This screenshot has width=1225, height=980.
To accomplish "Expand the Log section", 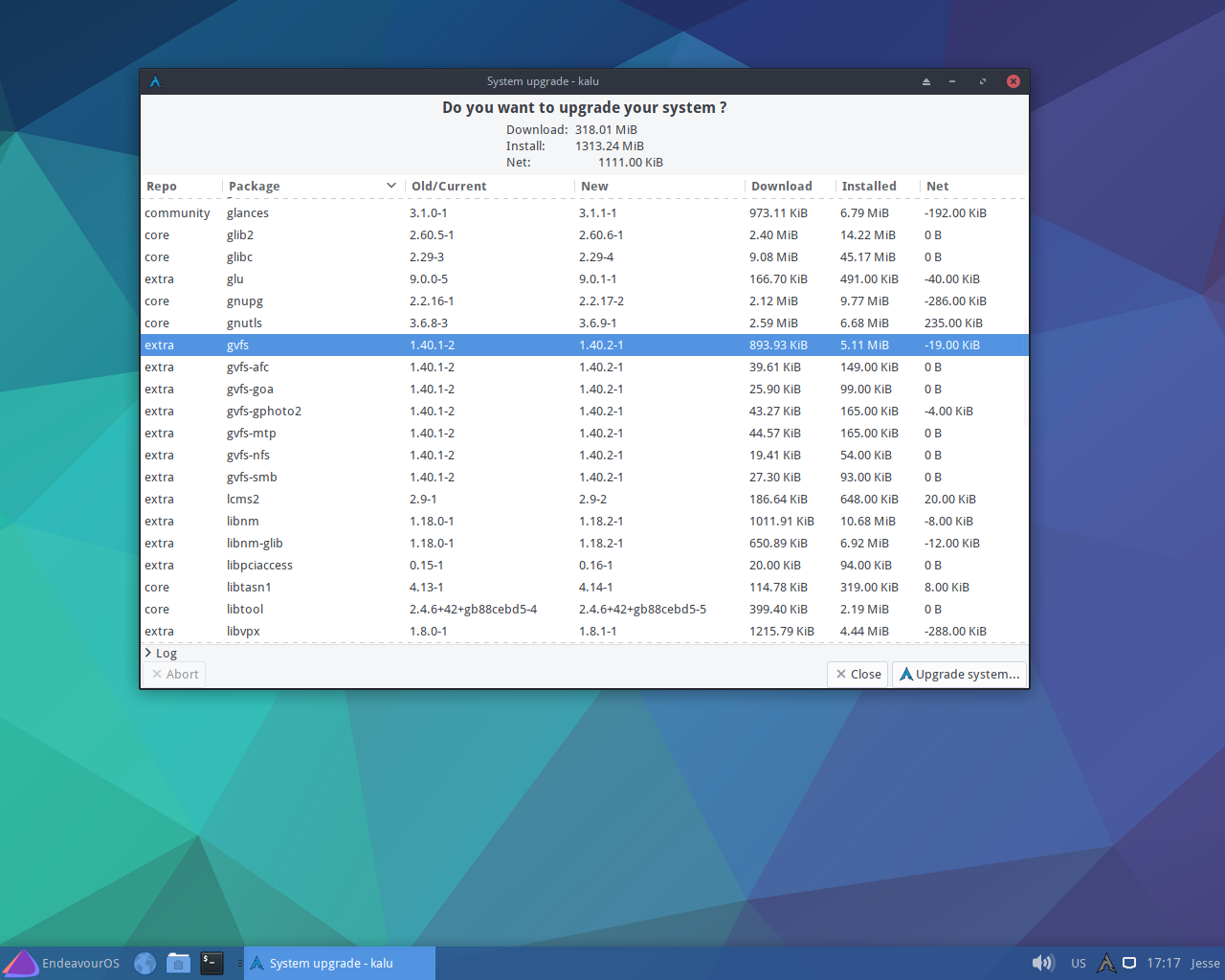I will pyautogui.click(x=161, y=653).
